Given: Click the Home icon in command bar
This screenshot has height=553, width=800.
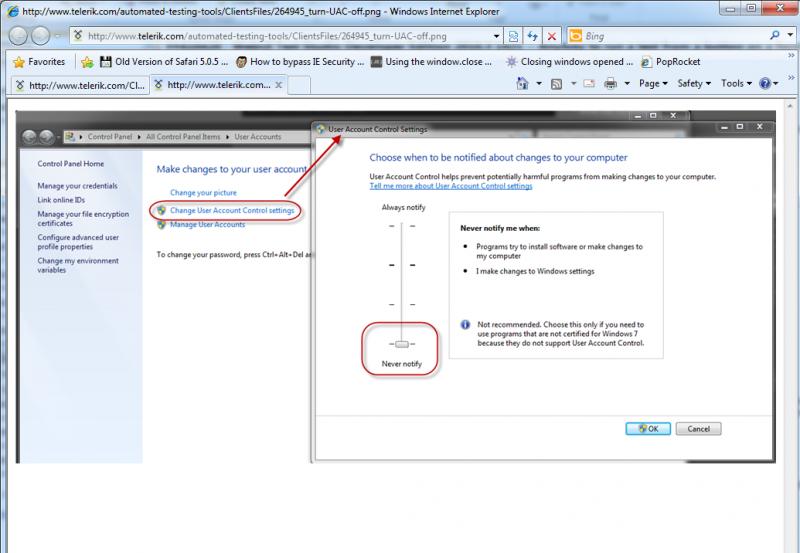Looking at the screenshot, I should click(x=522, y=83).
